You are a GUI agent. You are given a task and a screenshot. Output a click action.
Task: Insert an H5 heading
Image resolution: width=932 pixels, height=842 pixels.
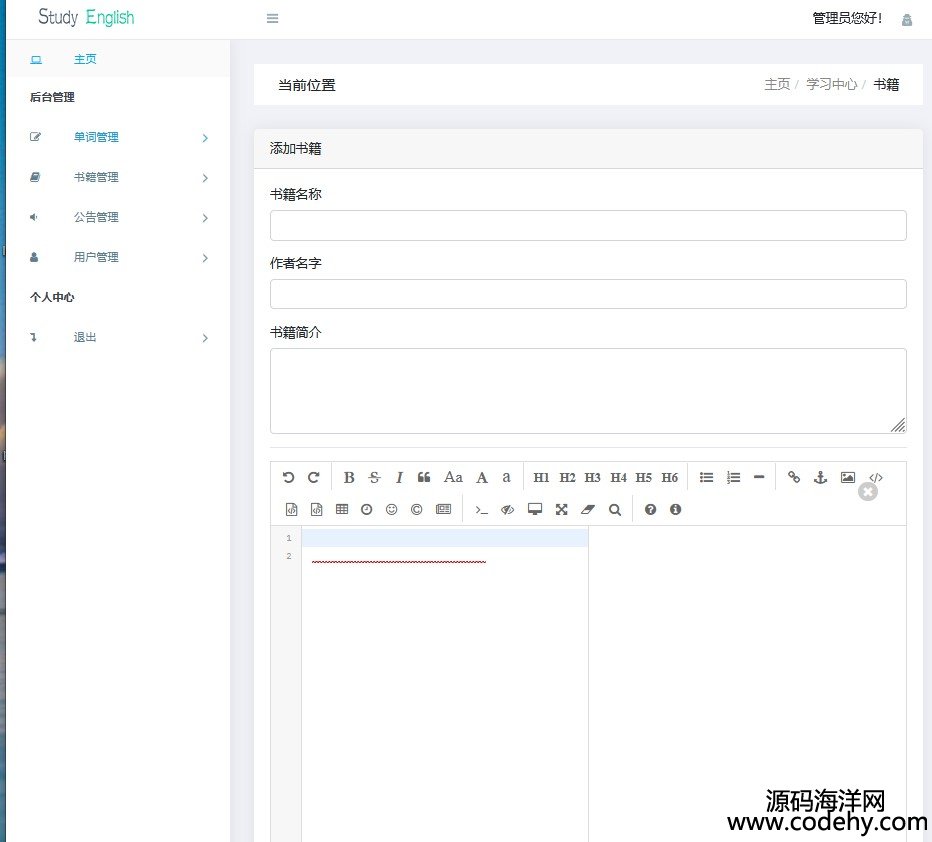pyautogui.click(x=644, y=477)
